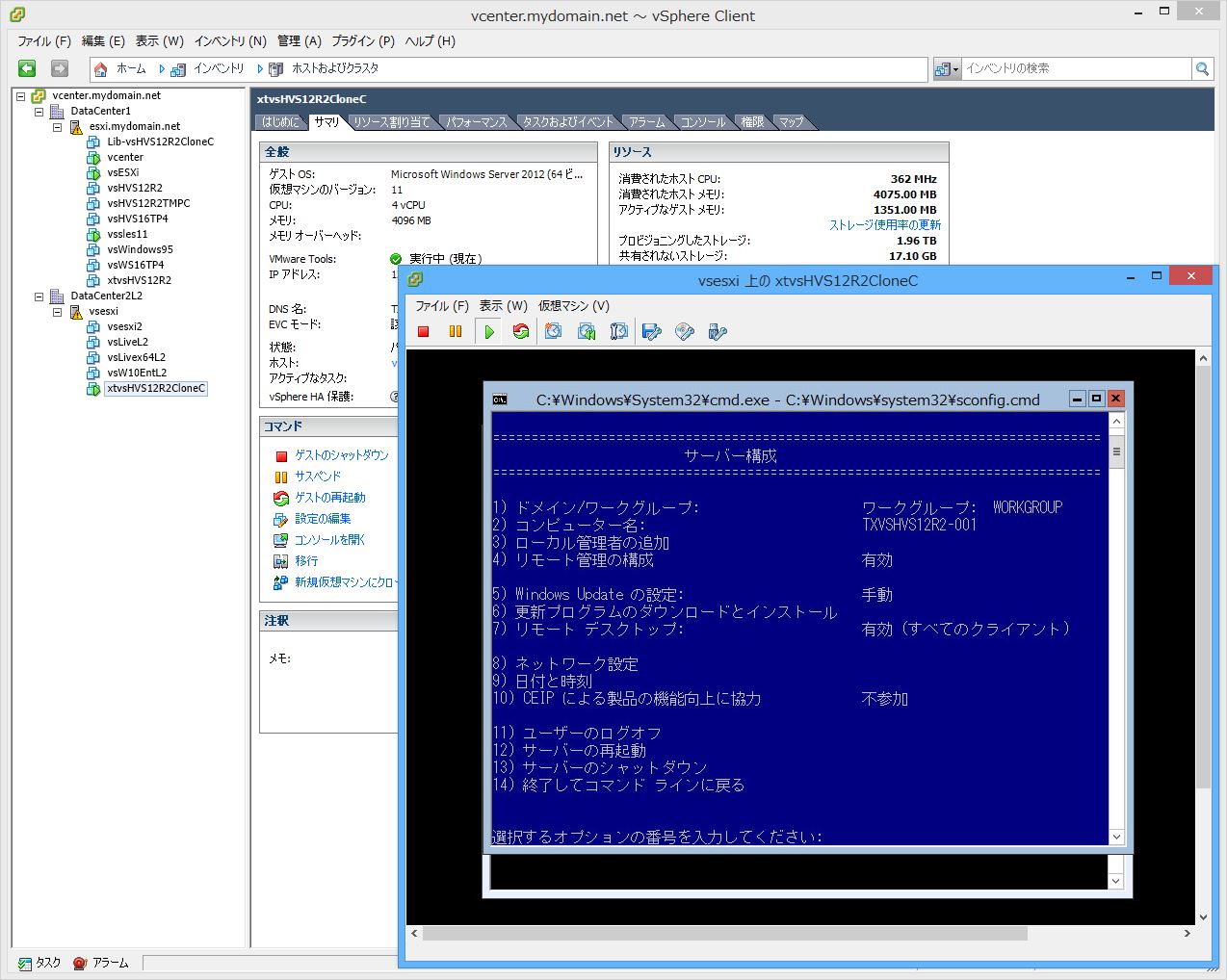Open the Virtual Machine (V) menu in console window

click(x=574, y=306)
